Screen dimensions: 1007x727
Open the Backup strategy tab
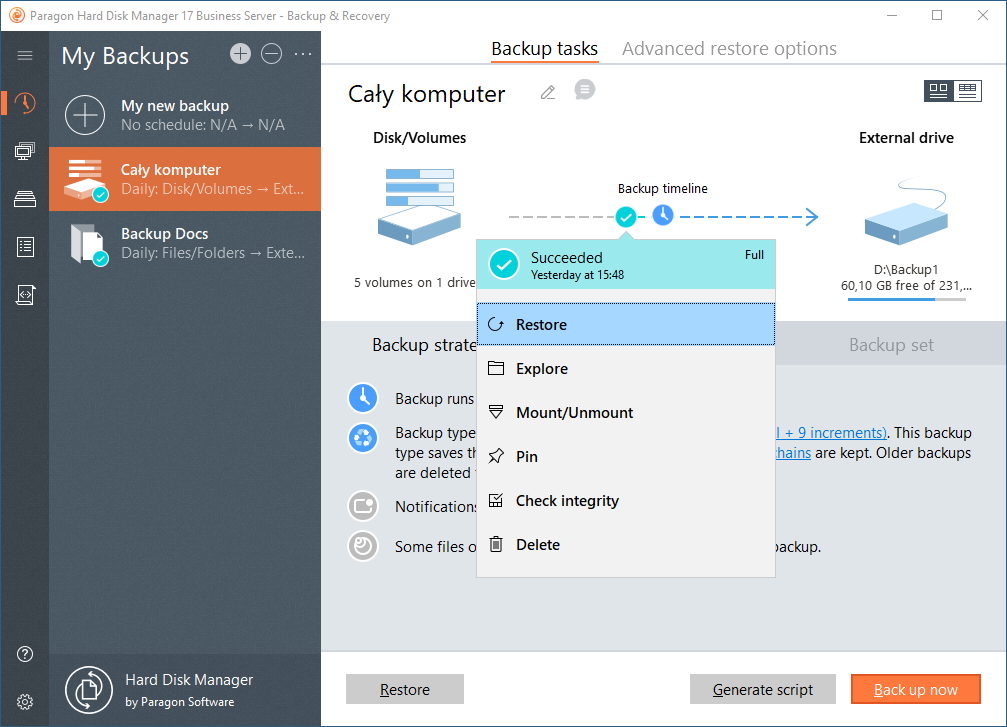(x=425, y=345)
